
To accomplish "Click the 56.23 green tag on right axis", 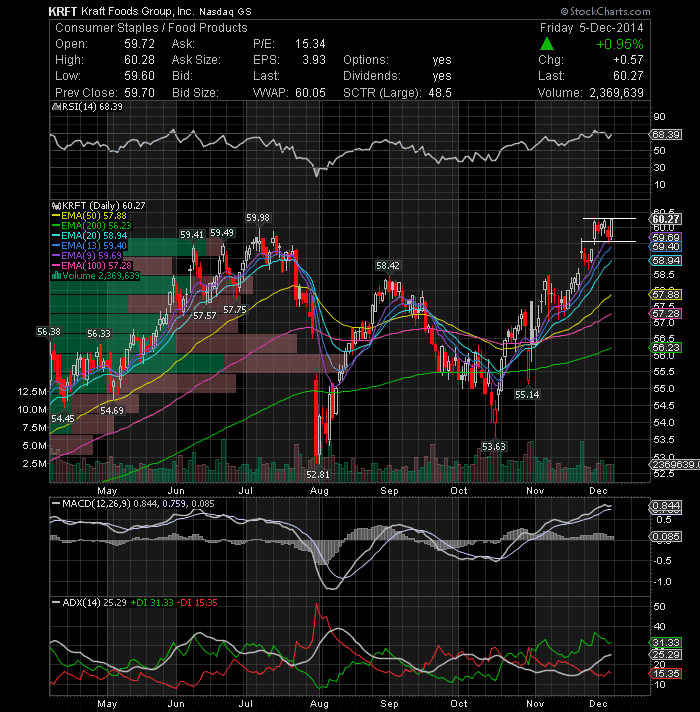I will click(x=666, y=348).
